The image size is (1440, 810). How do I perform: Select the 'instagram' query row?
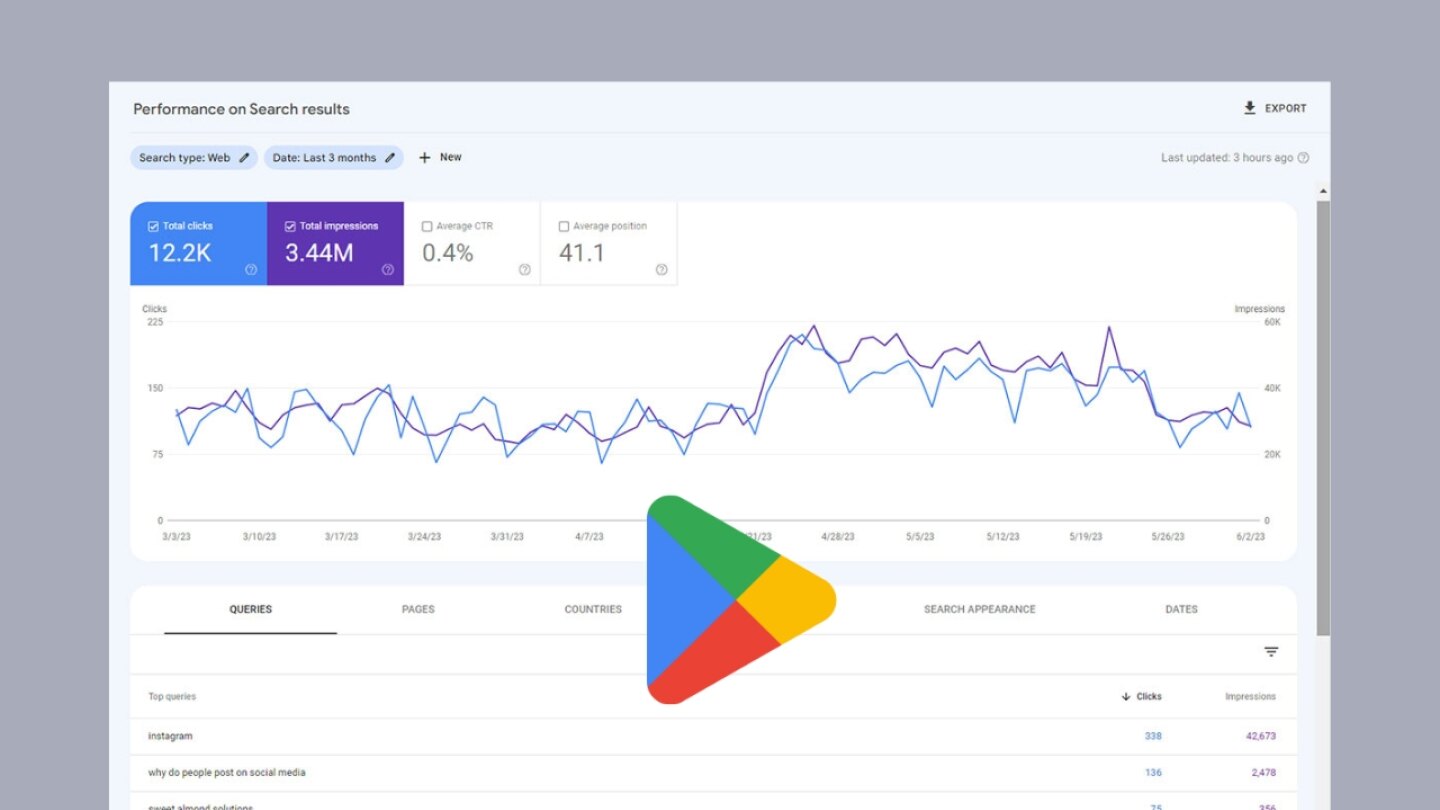click(x=713, y=736)
